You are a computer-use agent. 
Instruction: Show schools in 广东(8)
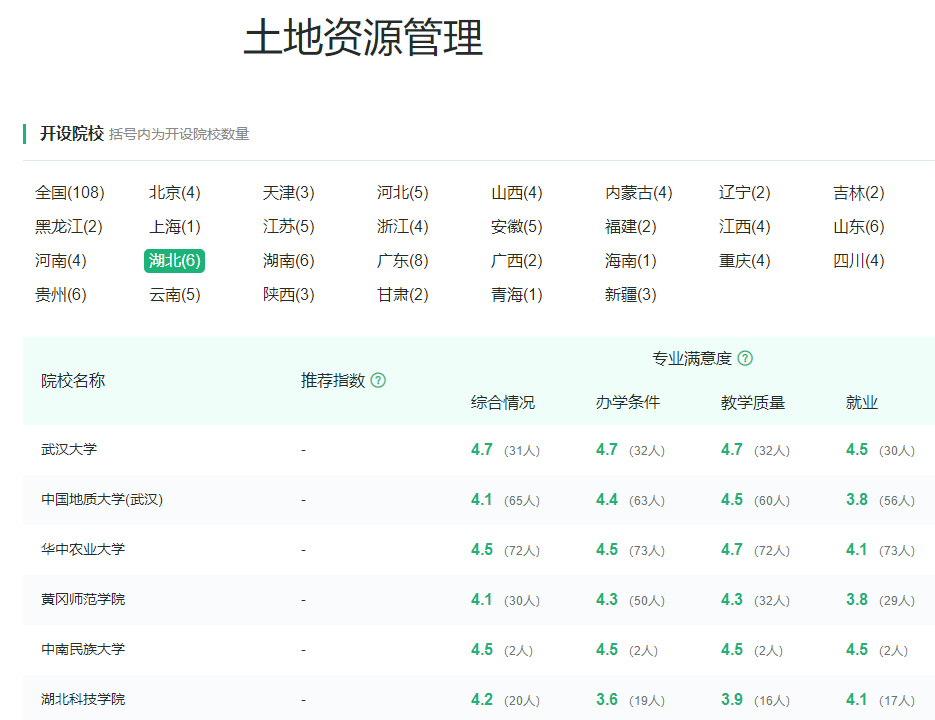(403, 261)
